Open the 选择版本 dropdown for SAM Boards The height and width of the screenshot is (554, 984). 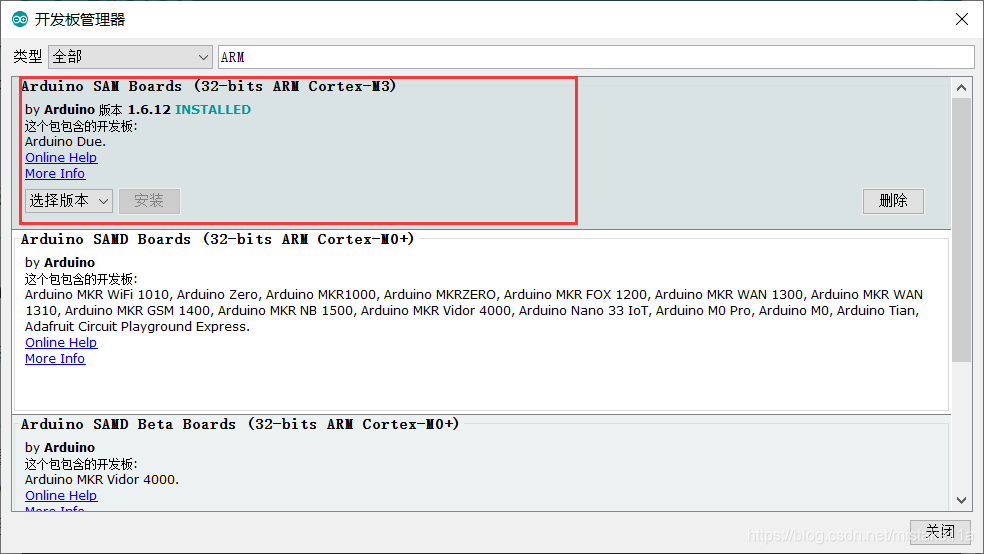(x=68, y=201)
